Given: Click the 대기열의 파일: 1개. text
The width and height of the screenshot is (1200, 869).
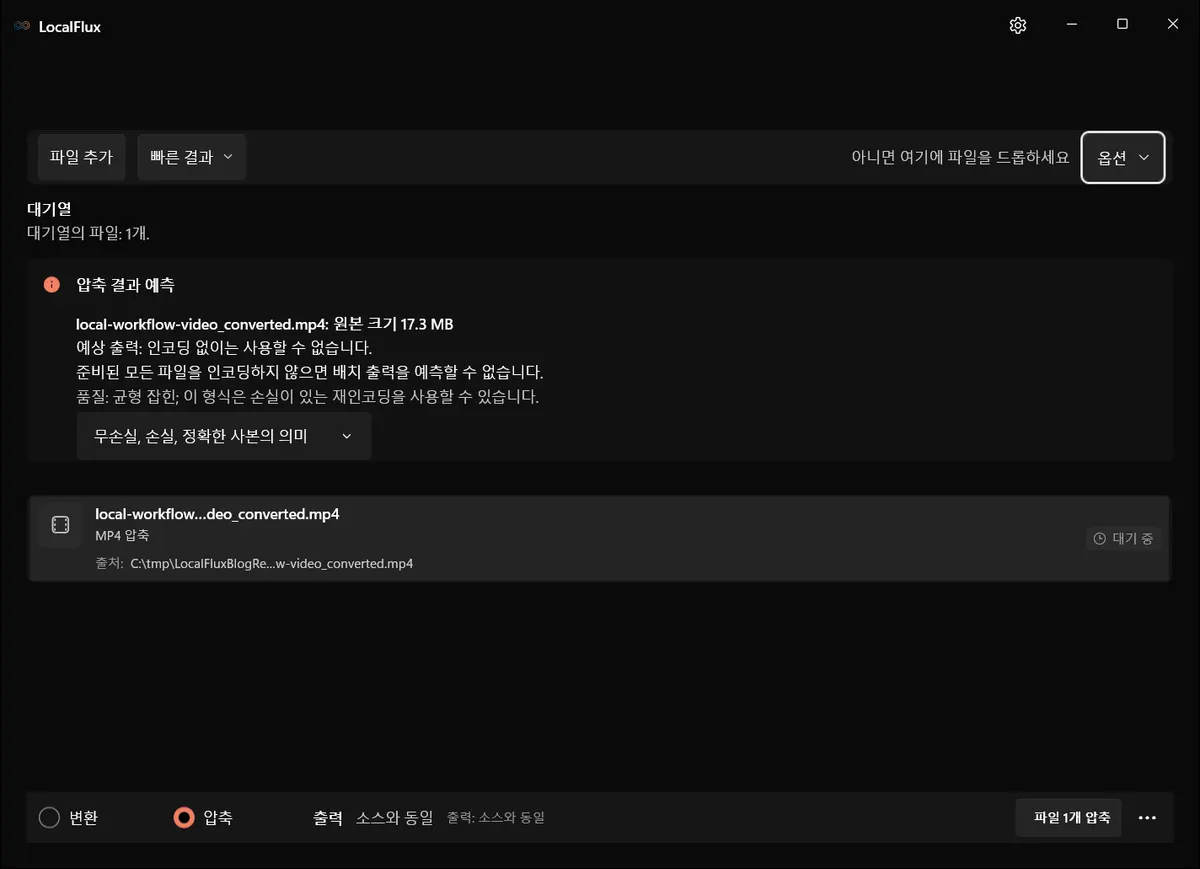Looking at the screenshot, I should (88, 233).
